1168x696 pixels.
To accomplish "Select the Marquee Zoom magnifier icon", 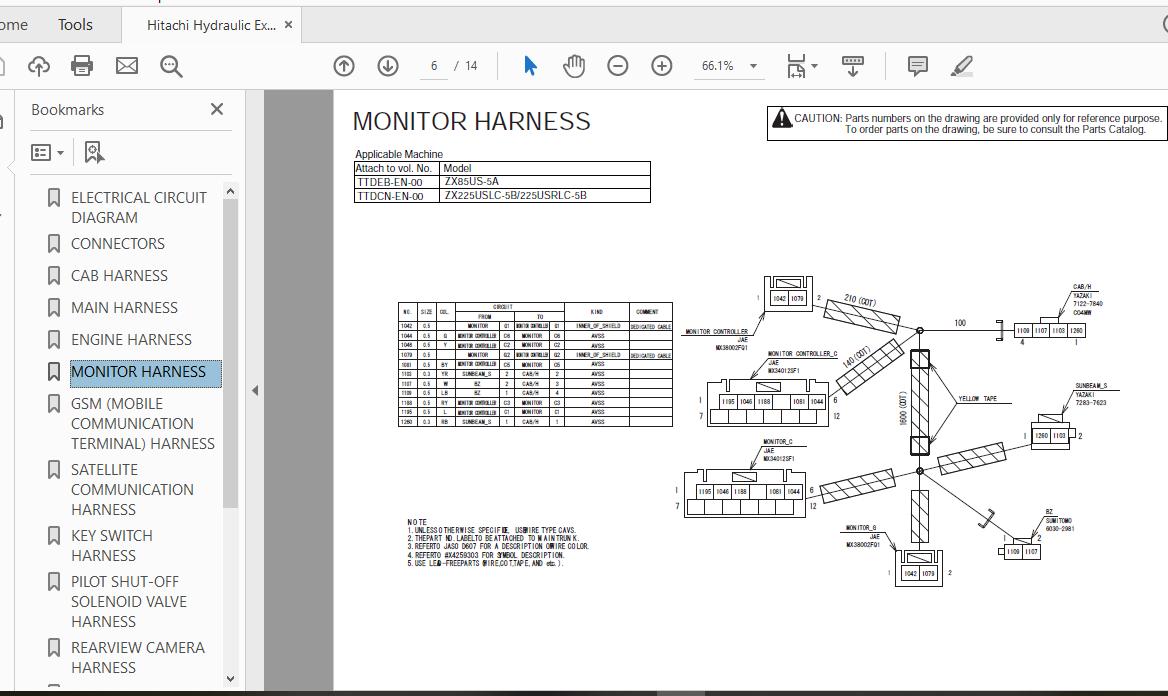I will click(170, 66).
